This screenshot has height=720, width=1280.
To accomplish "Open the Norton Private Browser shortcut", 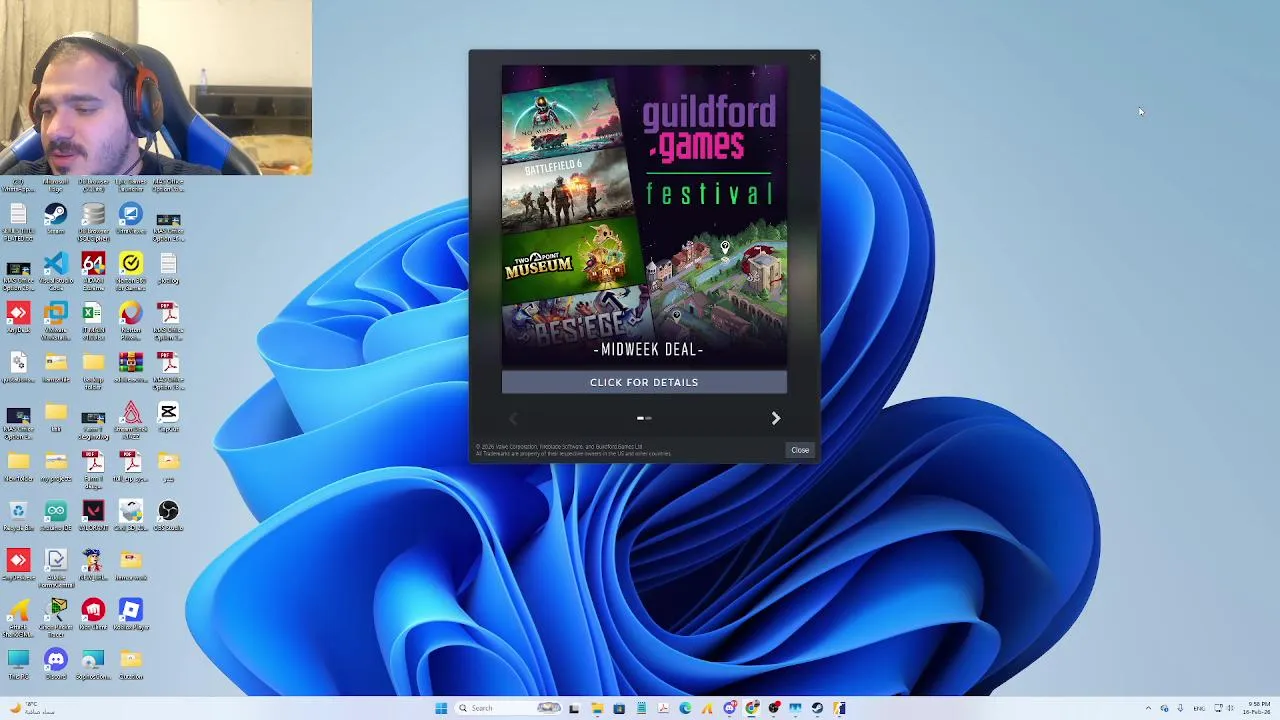I will 131,318.
